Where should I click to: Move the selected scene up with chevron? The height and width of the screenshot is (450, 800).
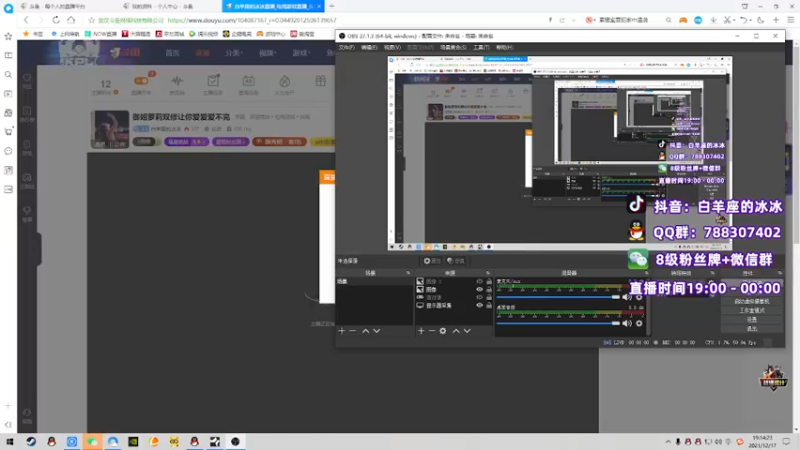click(366, 331)
